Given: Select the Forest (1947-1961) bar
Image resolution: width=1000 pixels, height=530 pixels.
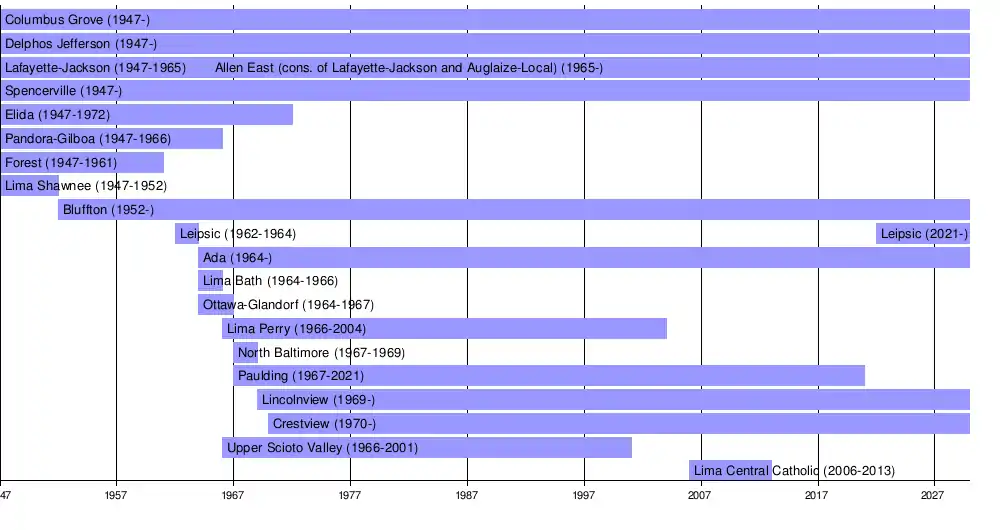Looking at the screenshot, I should click(82, 163).
